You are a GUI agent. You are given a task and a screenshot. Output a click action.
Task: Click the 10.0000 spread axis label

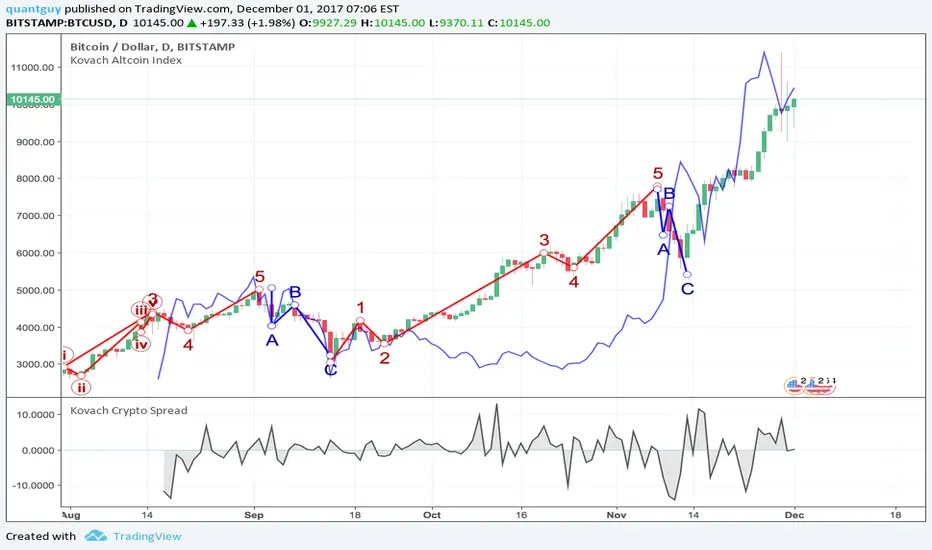click(x=36, y=414)
